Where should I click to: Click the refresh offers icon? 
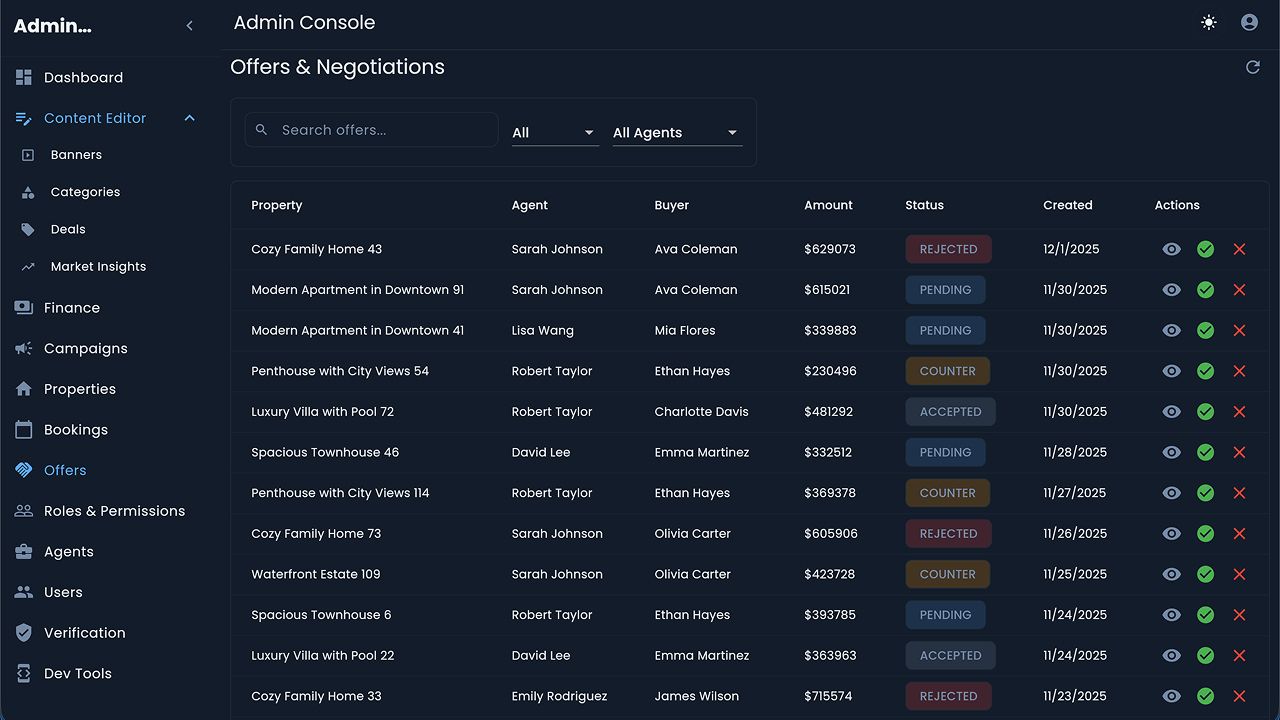pyautogui.click(x=1252, y=67)
